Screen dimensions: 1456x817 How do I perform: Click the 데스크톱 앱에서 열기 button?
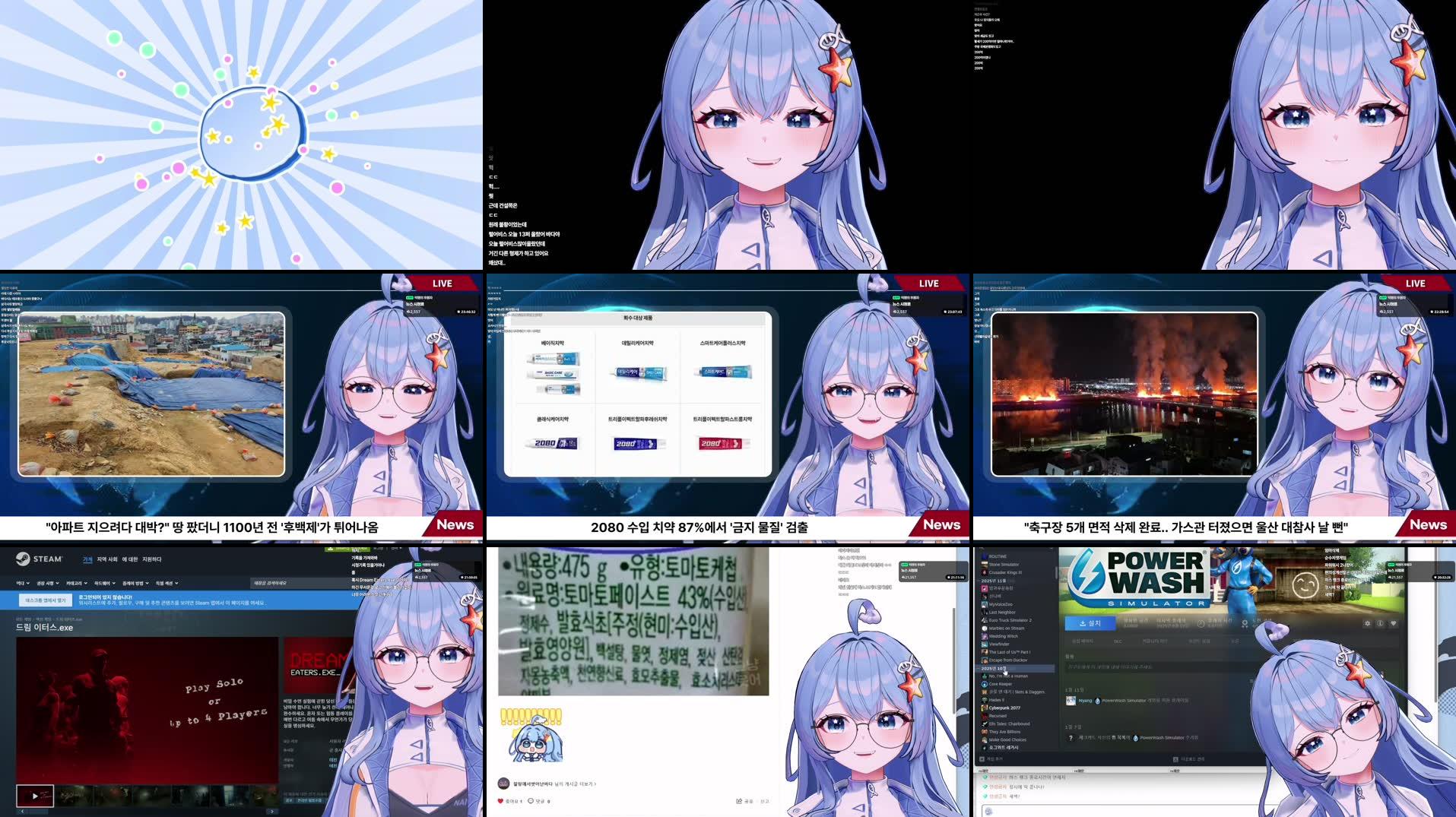click(45, 600)
